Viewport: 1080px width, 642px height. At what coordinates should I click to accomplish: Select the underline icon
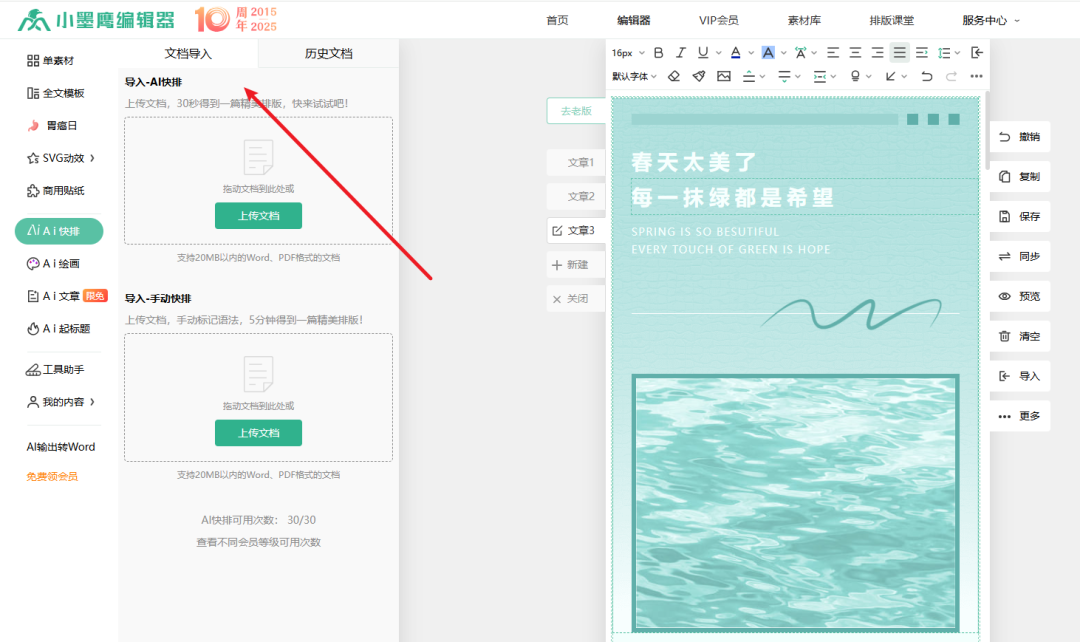pos(703,51)
